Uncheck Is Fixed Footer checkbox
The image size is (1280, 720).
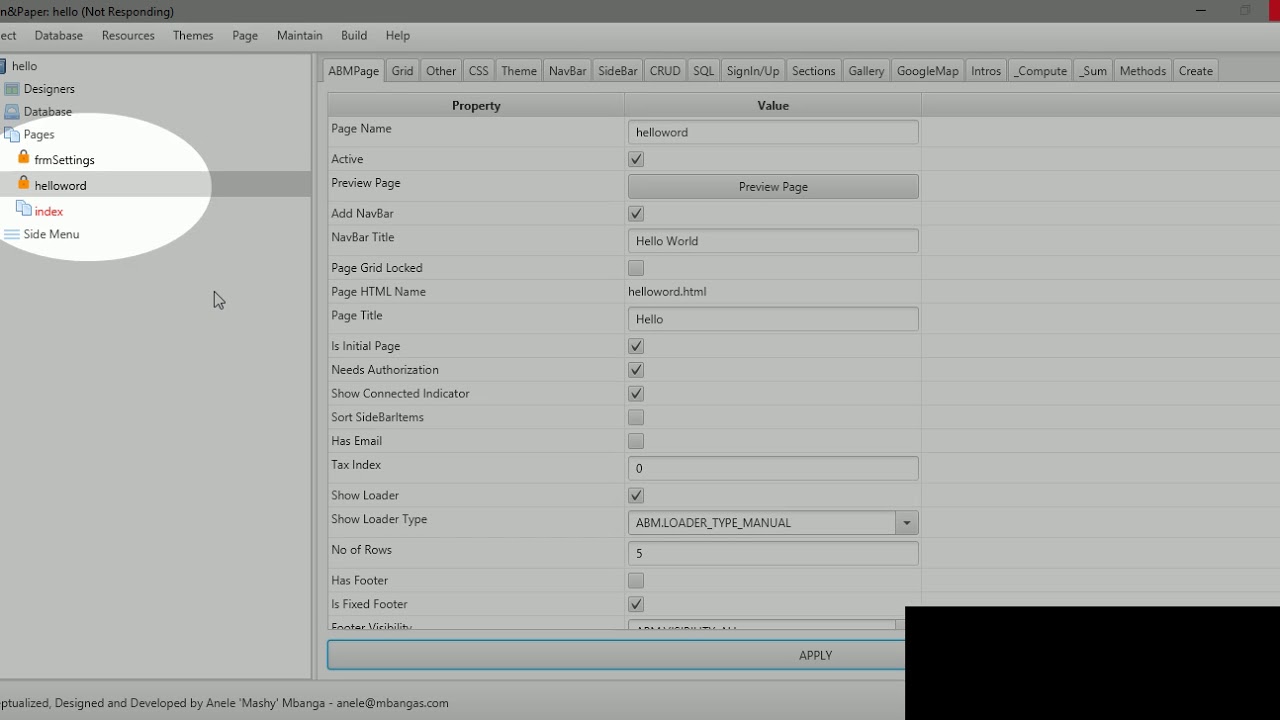pyautogui.click(x=636, y=605)
